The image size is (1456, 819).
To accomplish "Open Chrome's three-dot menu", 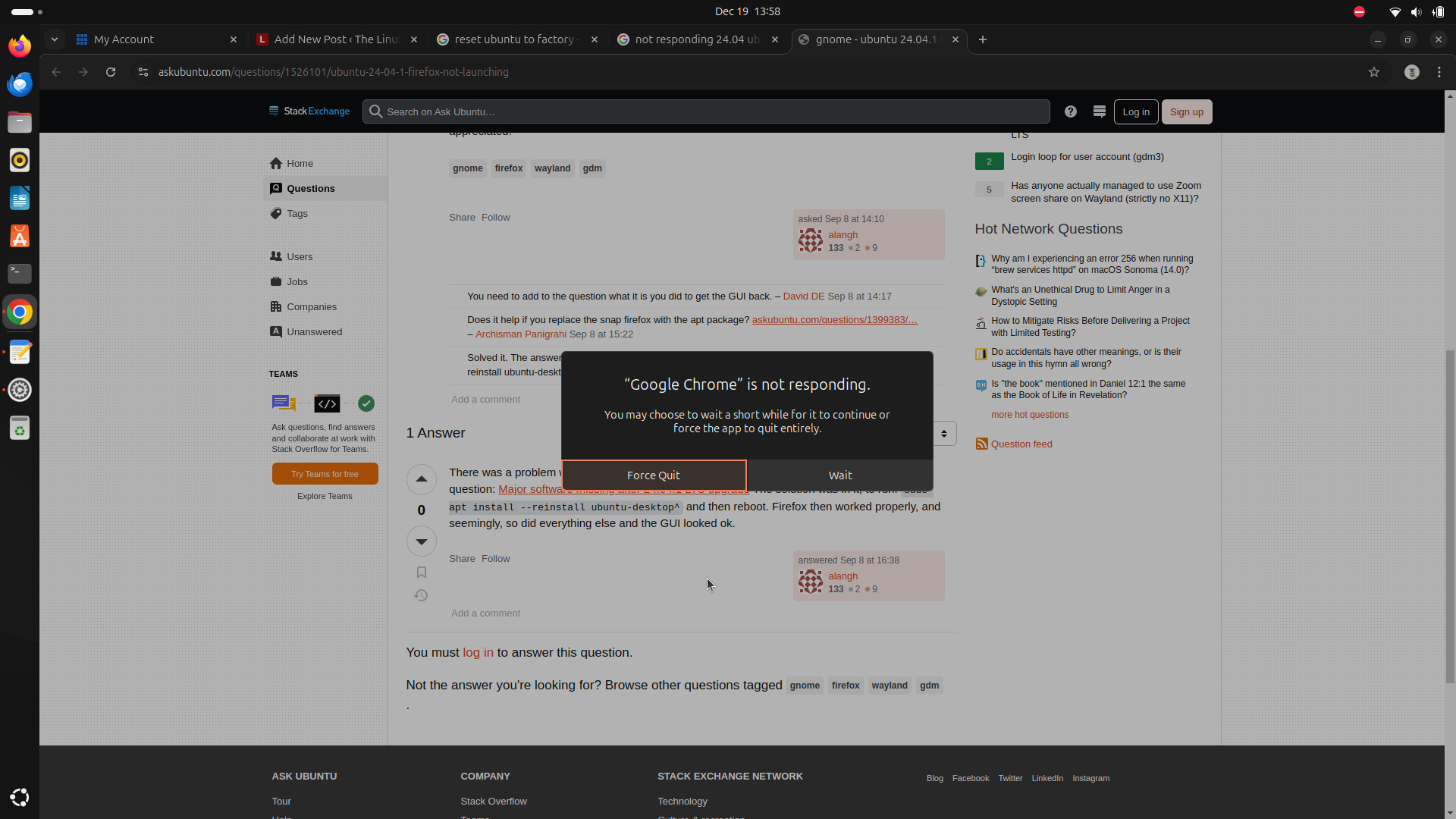I will pyautogui.click(x=1439, y=72).
